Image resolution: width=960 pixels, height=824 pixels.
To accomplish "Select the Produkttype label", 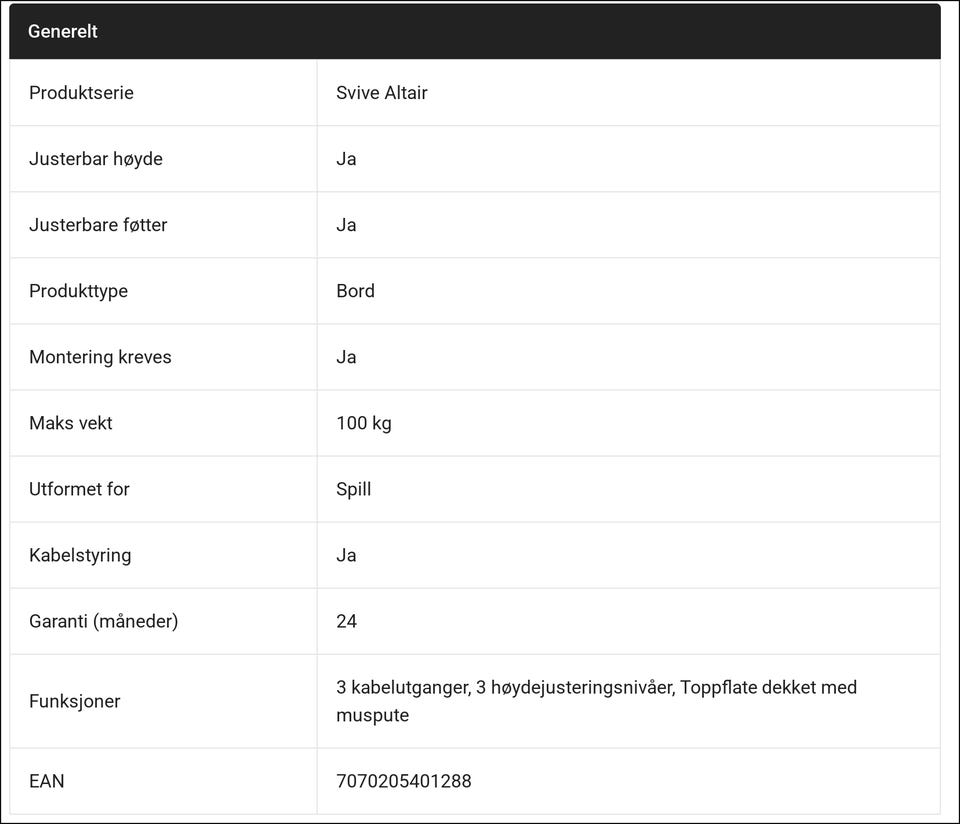I will coord(78,291).
